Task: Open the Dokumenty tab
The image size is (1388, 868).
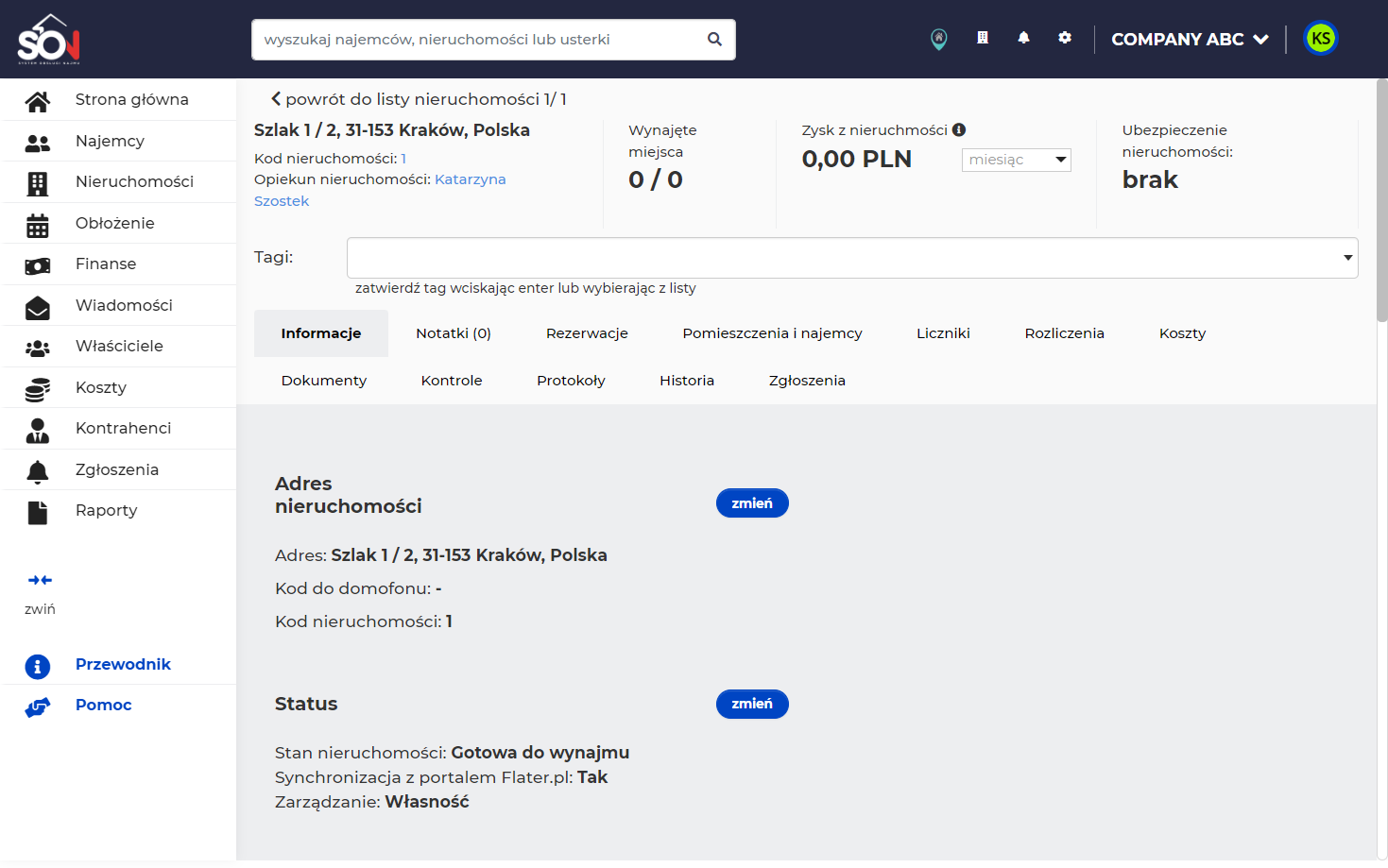Action: [x=324, y=381]
